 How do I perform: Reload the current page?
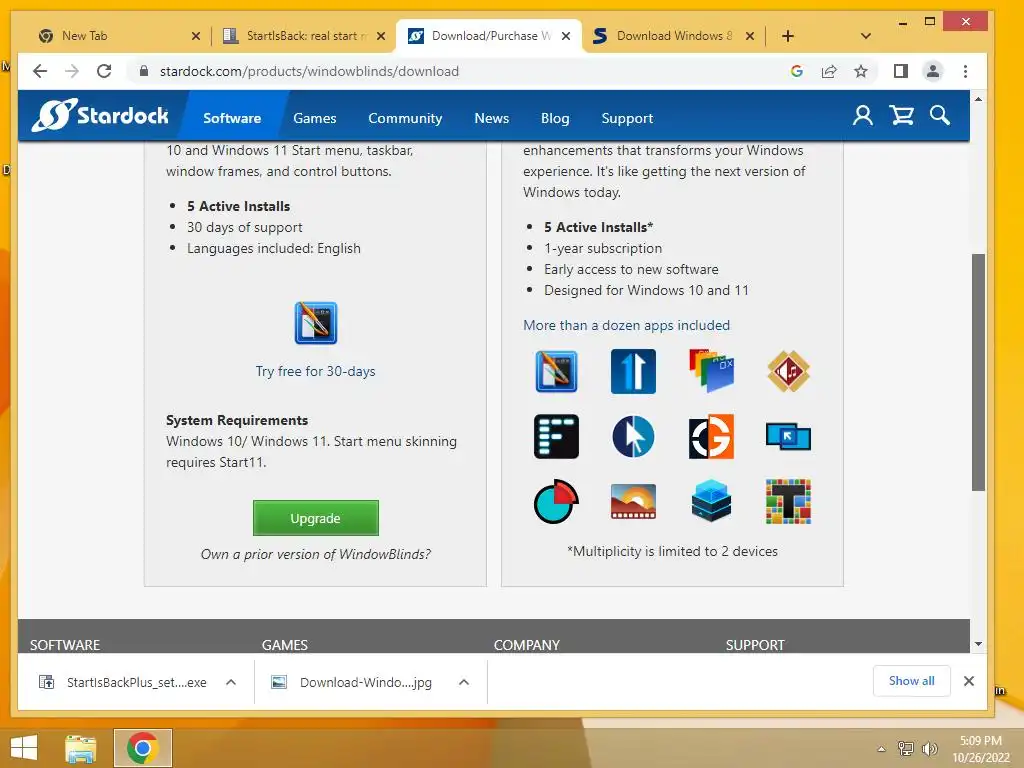coord(104,71)
